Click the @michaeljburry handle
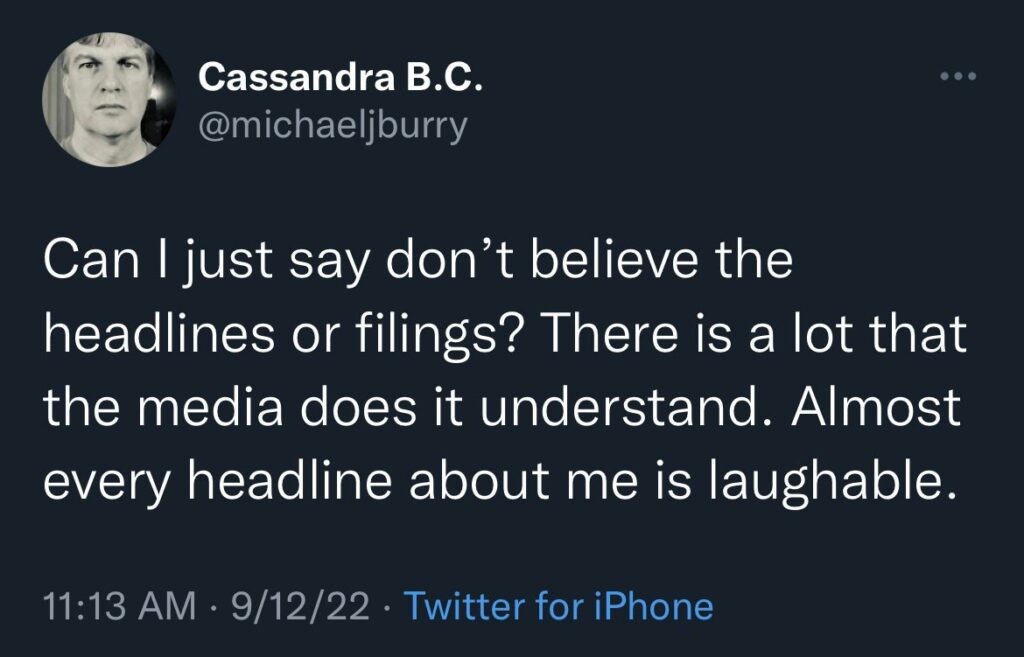Viewport: 1024px width, 657px height. pos(333,127)
